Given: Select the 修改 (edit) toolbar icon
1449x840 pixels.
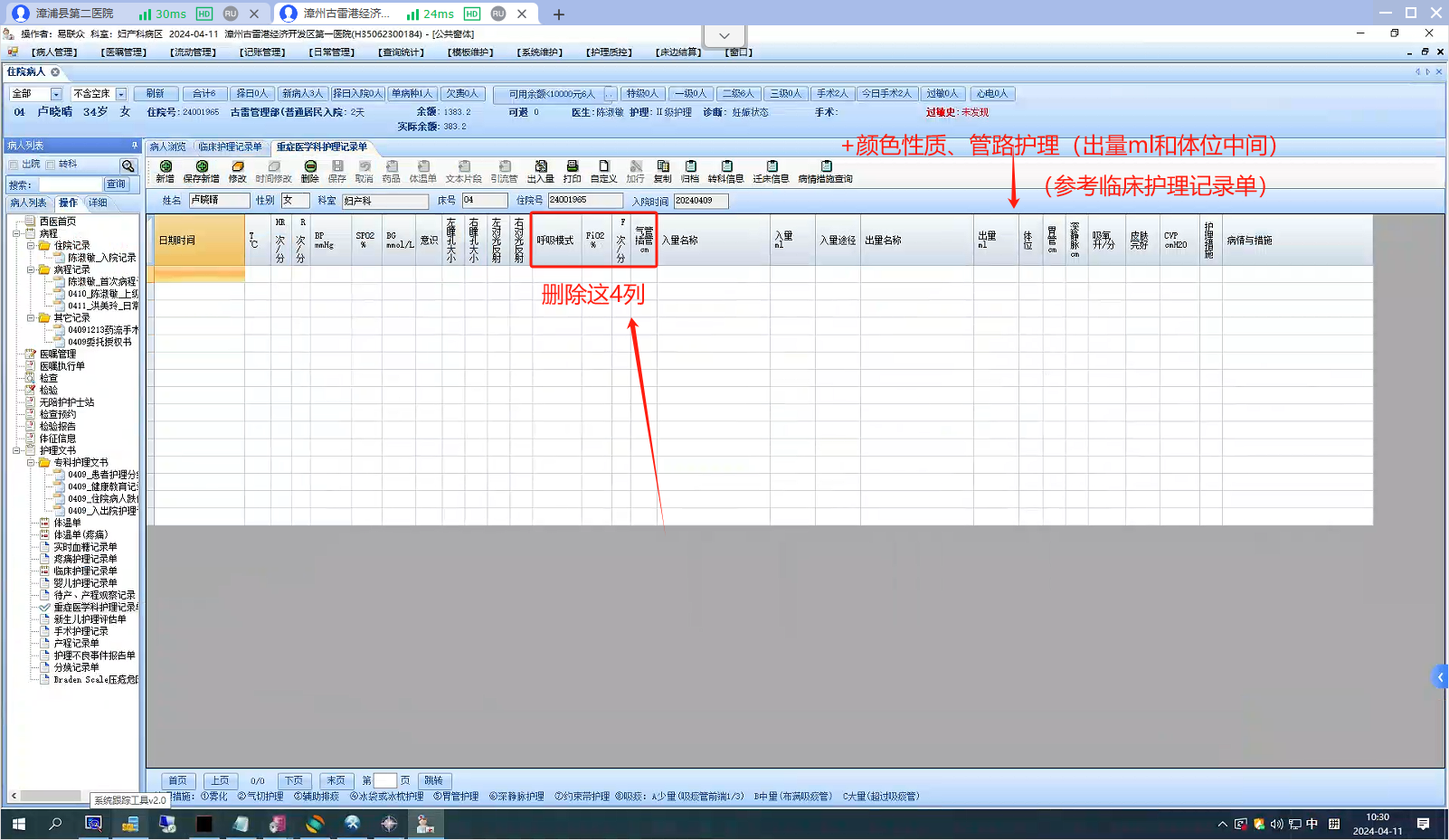Looking at the screenshot, I should (238, 172).
